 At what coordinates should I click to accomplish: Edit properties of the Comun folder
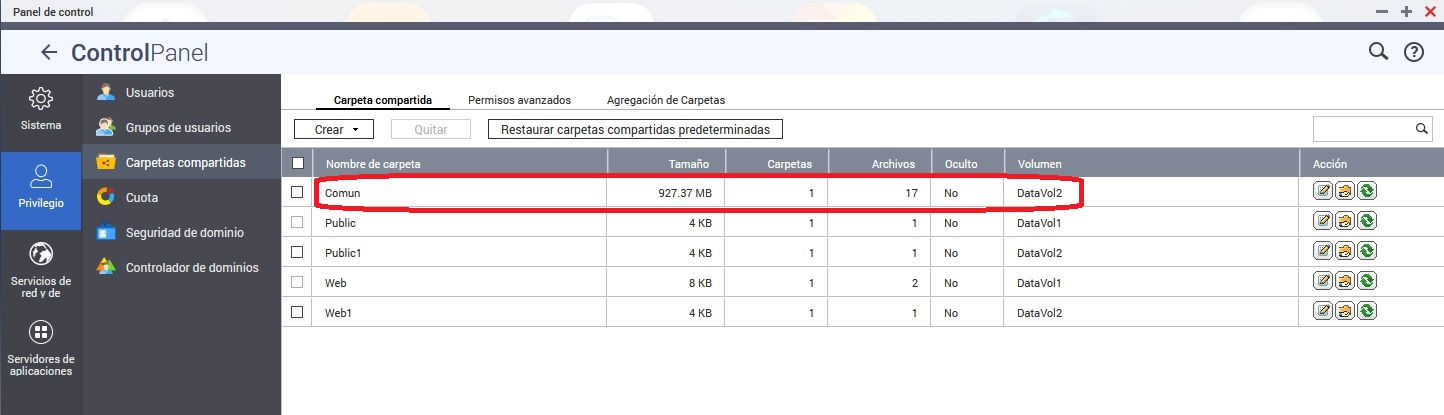(x=1322, y=192)
